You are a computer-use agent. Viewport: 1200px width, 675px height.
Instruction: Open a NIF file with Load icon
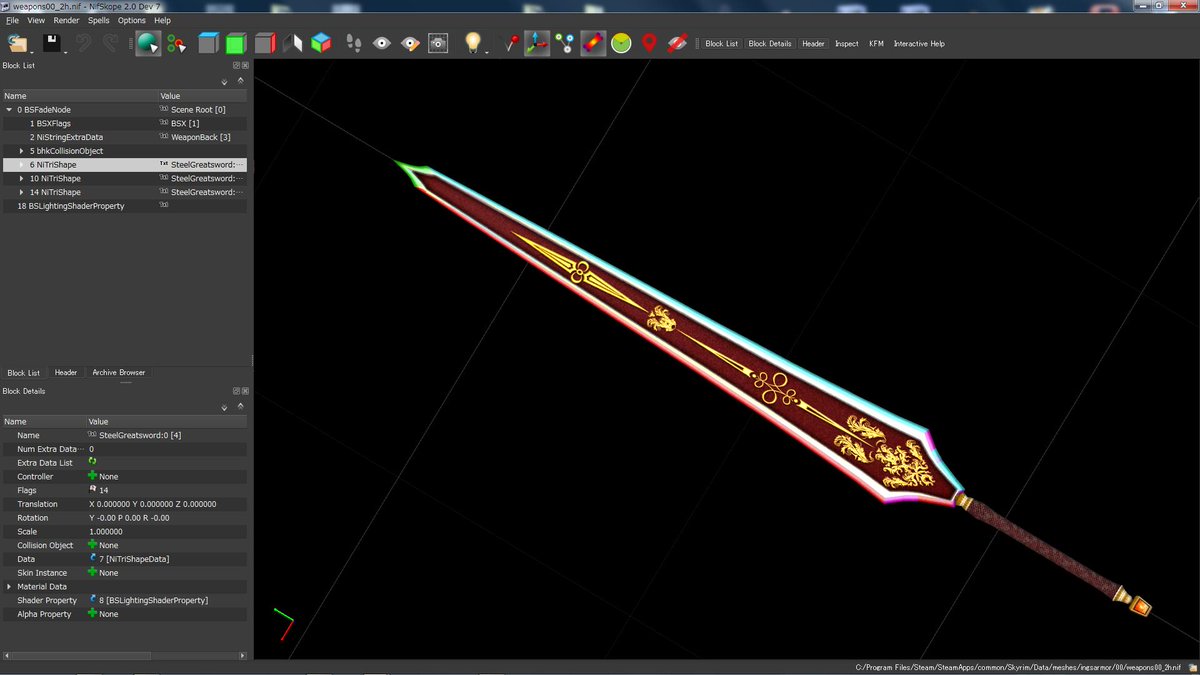(17, 43)
